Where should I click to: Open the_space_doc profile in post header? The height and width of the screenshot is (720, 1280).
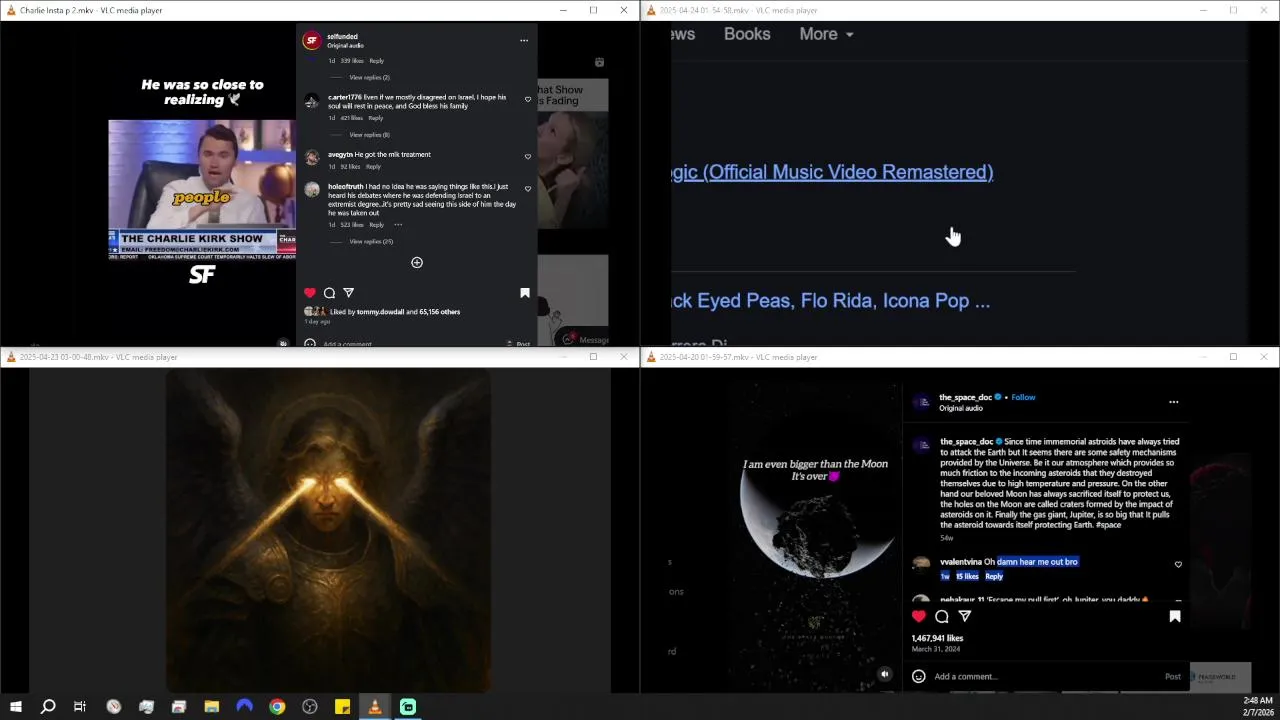pos(965,397)
